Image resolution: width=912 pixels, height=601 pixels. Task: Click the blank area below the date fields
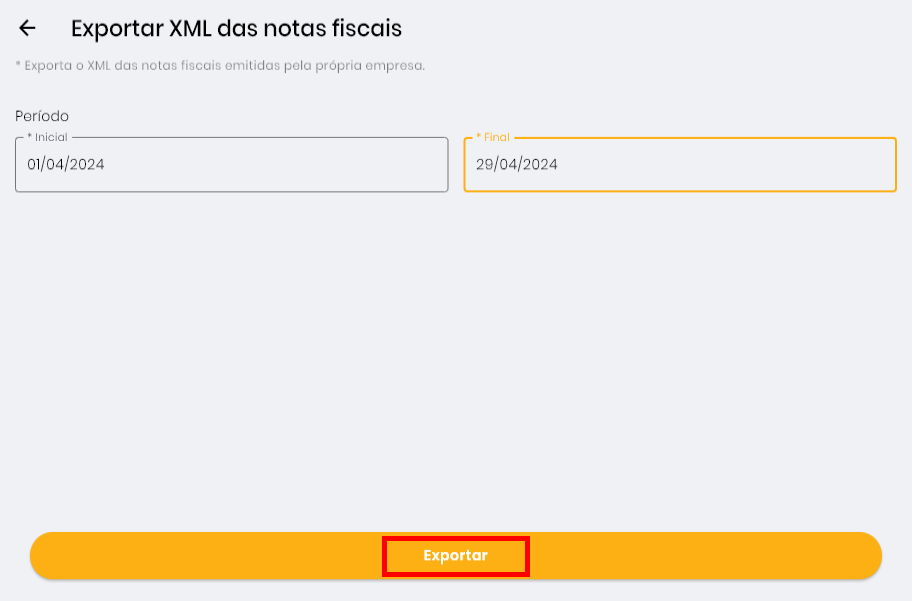point(455,350)
